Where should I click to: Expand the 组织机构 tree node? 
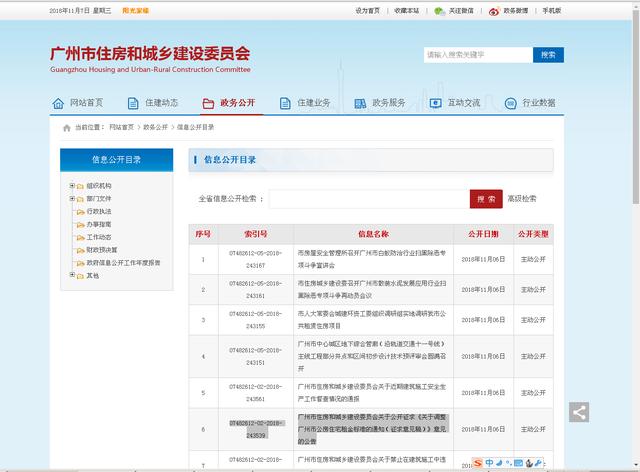point(72,186)
